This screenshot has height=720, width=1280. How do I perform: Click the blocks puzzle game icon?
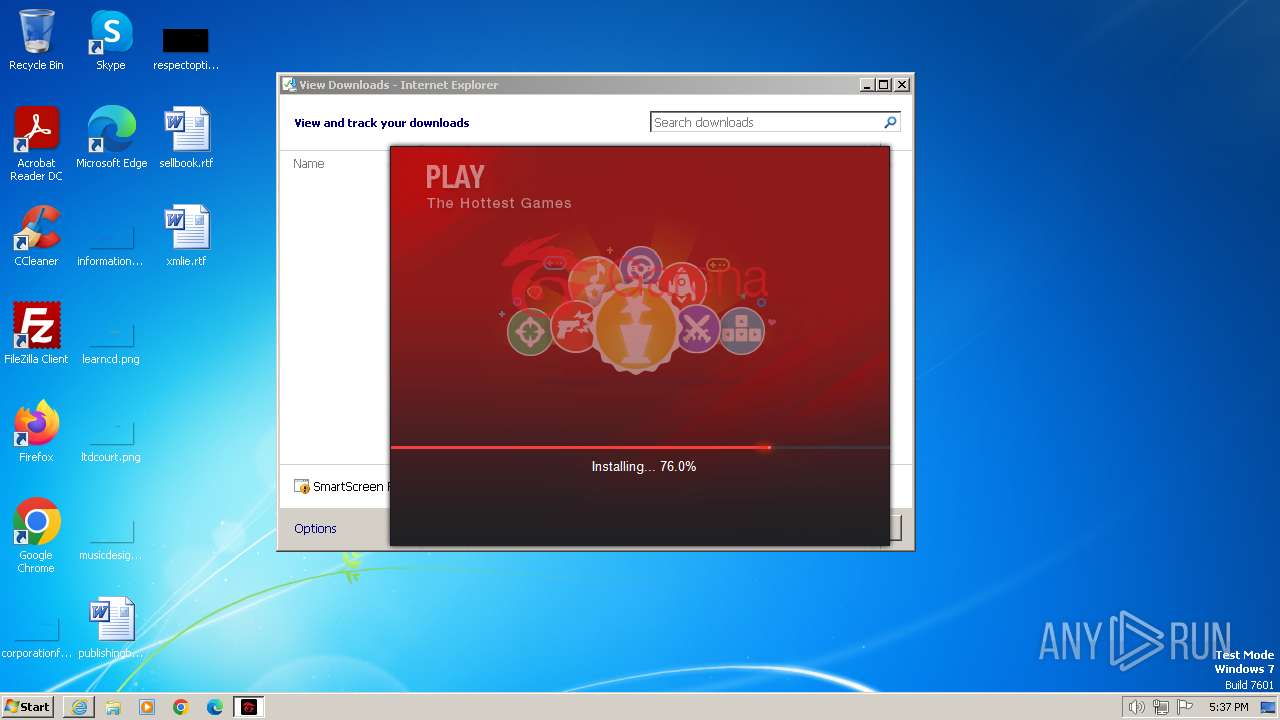742,331
